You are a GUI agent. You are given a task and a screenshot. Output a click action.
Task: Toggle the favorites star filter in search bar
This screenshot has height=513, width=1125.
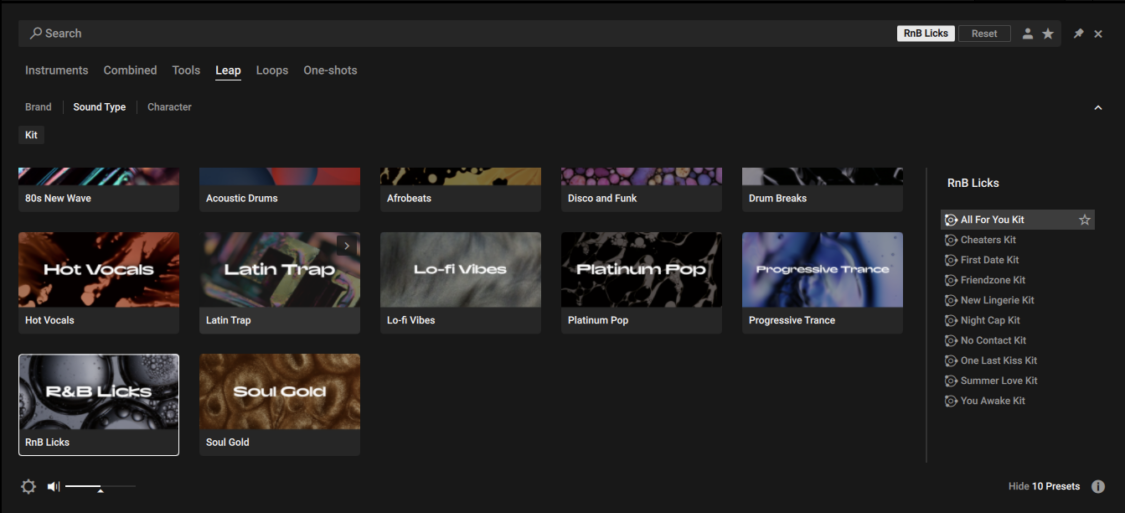1048,34
